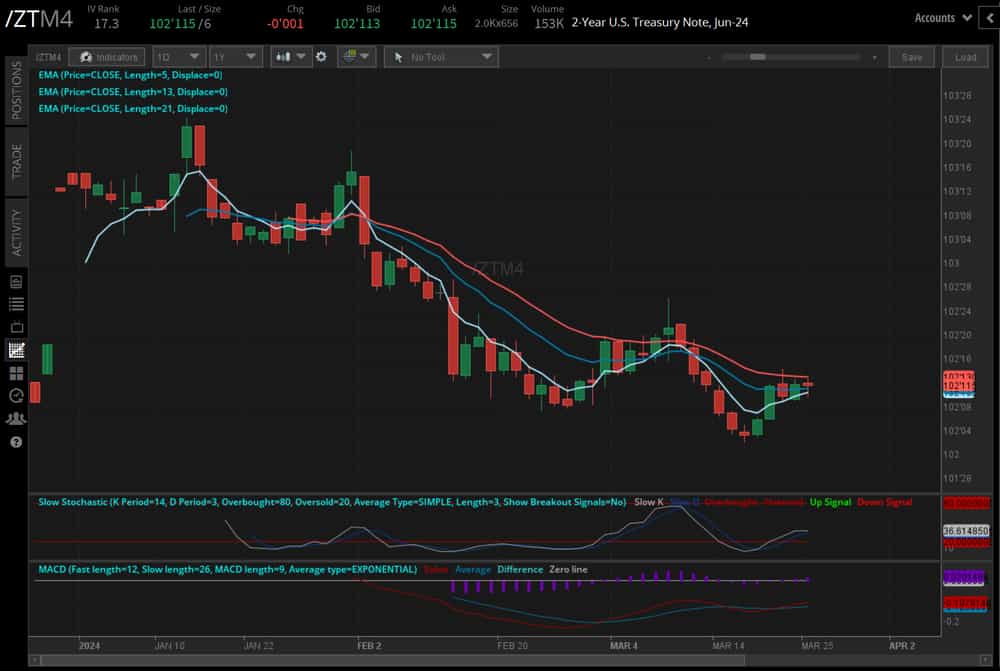This screenshot has height=671, width=1000.
Task: Select the chart icon in the left sidebar
Action: coord(16,350)
